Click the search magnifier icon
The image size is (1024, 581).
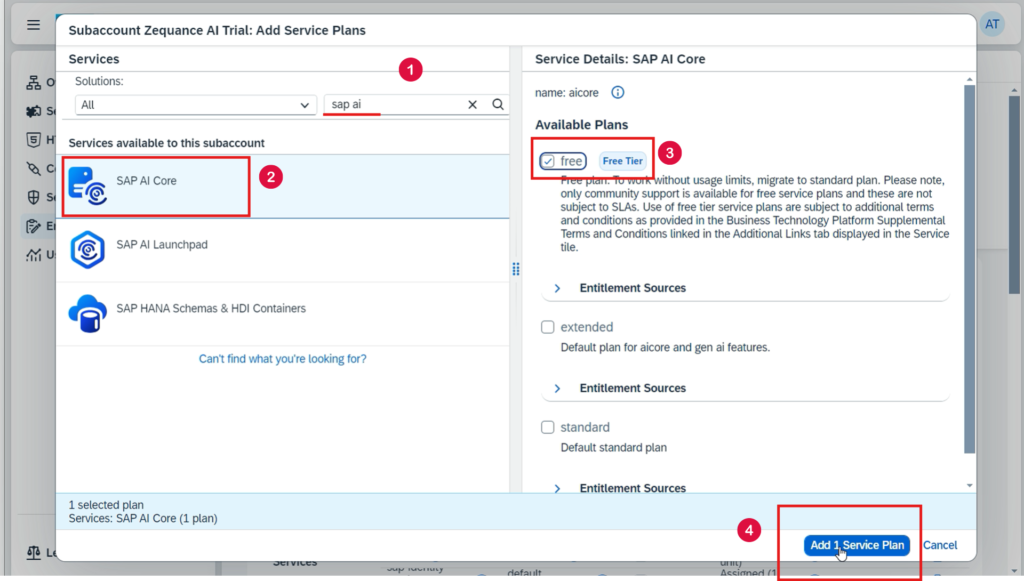click(x=498, y=104)
